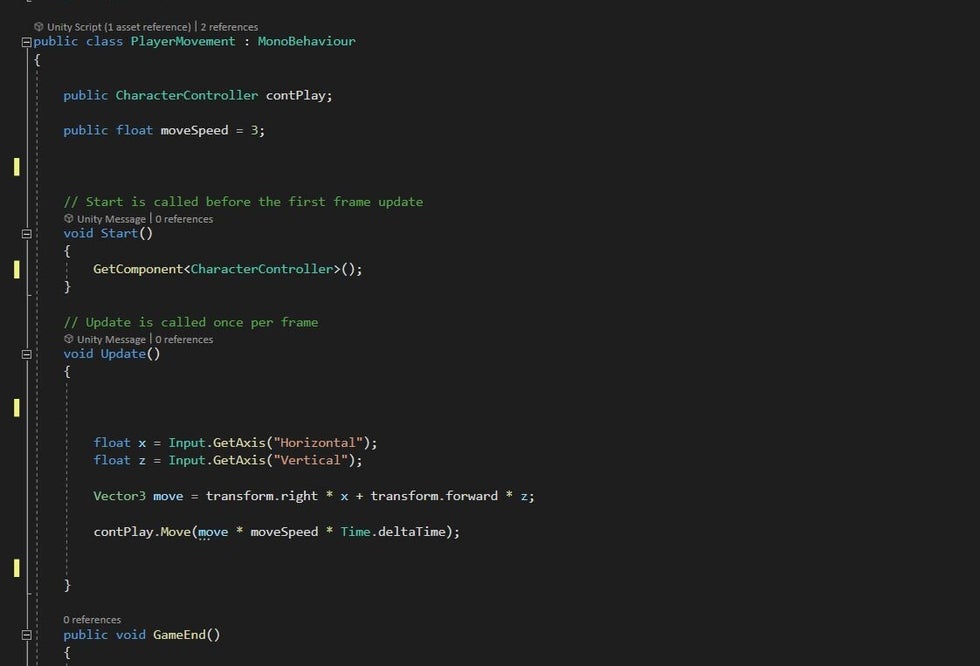This screenshot has height=666, width=980.
Task: Click the Move method in contPlay.Move
Action: coord(175,532)
